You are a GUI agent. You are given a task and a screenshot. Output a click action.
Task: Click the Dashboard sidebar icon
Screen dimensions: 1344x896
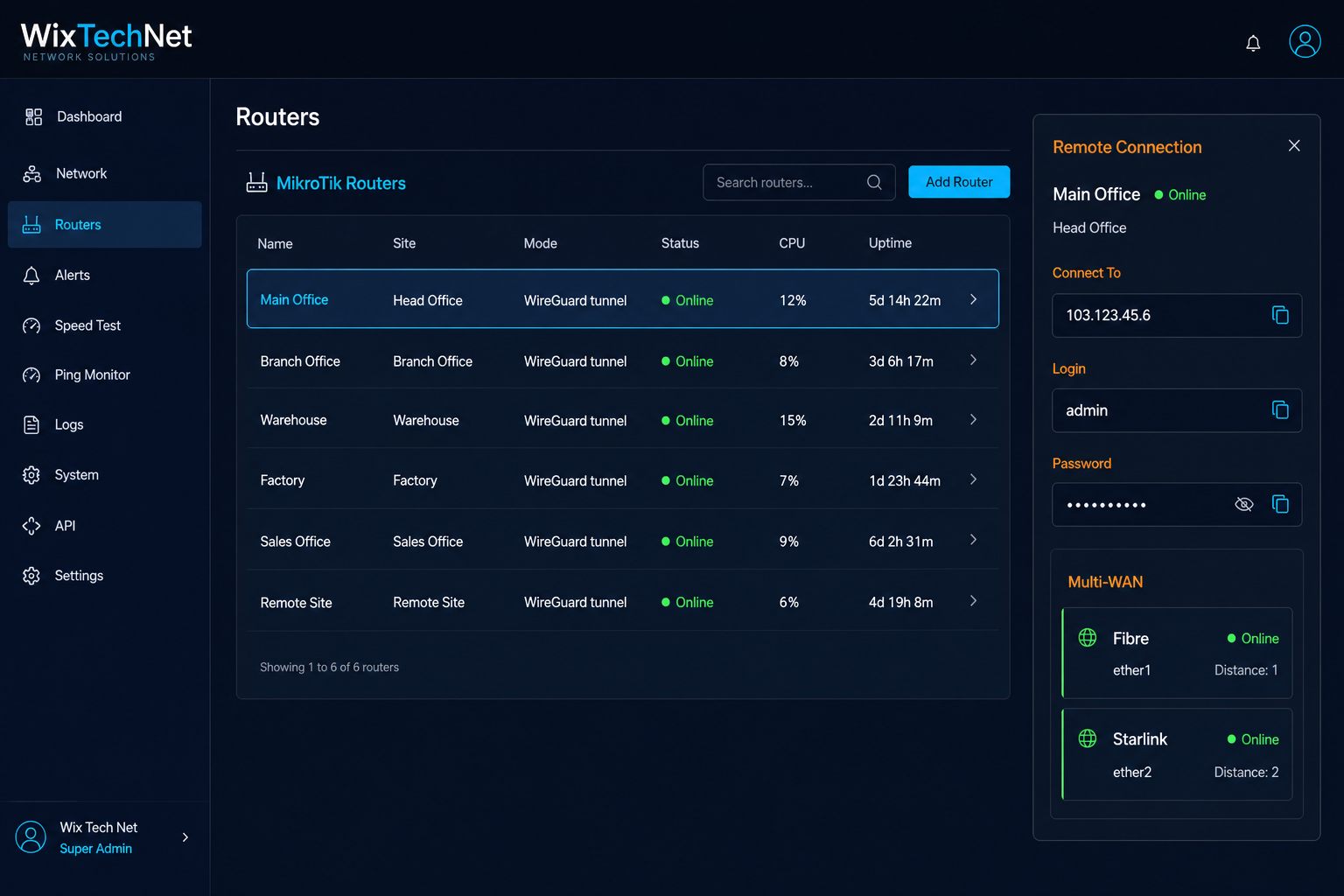coord(33,116)
